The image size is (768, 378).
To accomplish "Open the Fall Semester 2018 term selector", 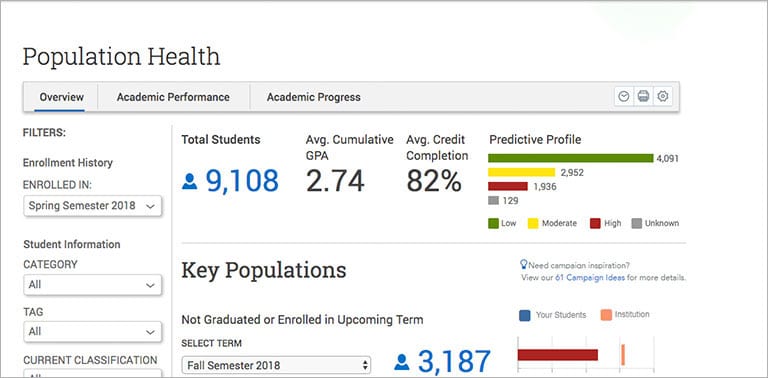I will tap(276, 366).
